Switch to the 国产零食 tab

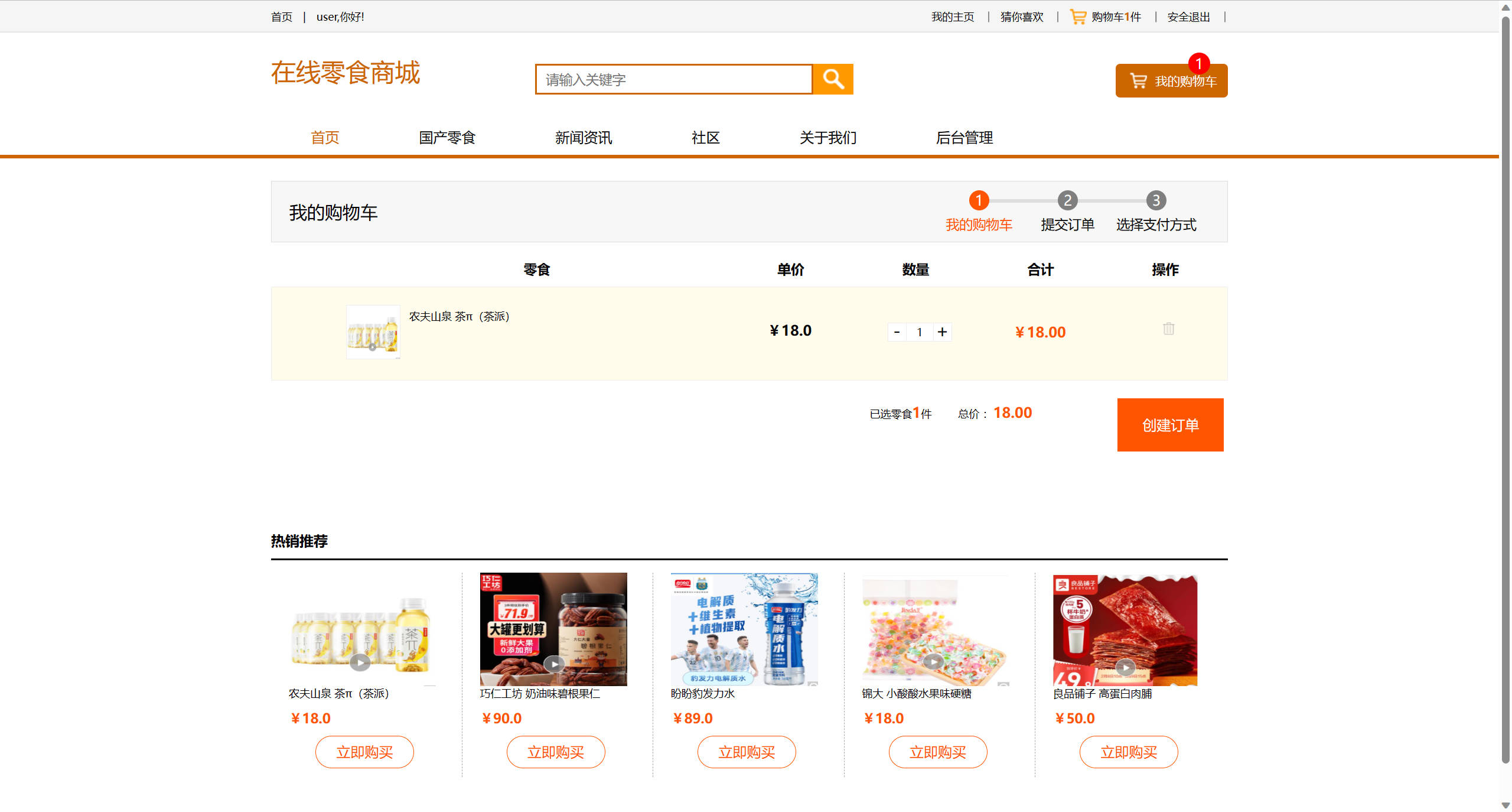pyautogui.click(x=447, y=138)
